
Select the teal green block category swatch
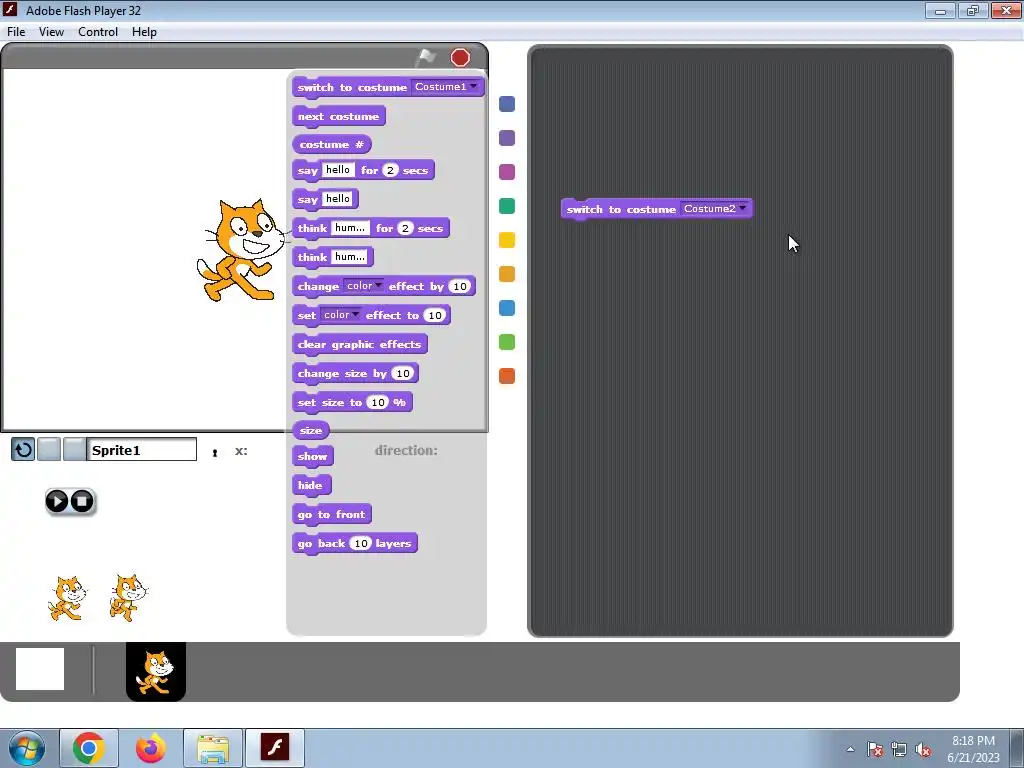pyautogui.click(x=507, y=206)
